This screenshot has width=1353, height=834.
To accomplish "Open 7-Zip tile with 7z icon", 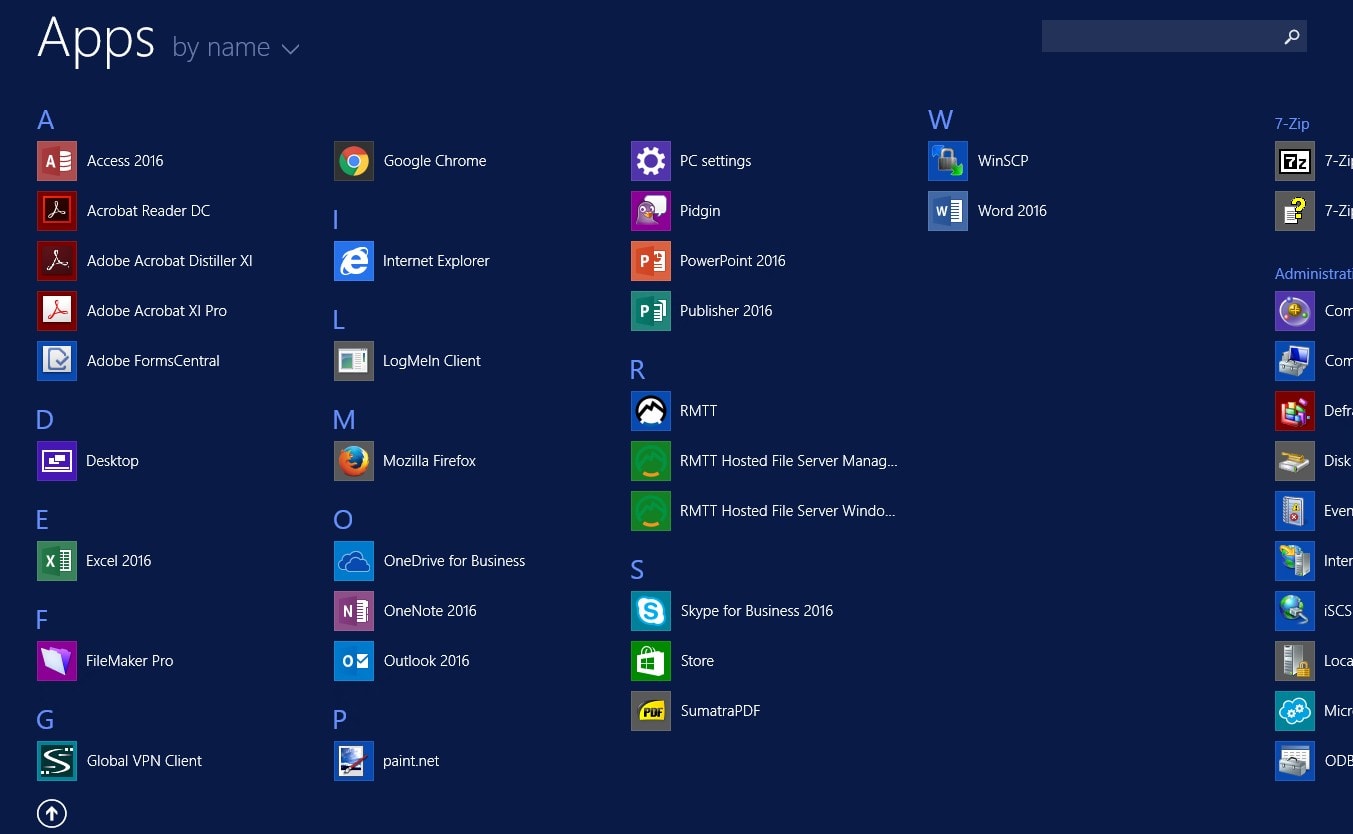I will click(x=1314, y=161).
